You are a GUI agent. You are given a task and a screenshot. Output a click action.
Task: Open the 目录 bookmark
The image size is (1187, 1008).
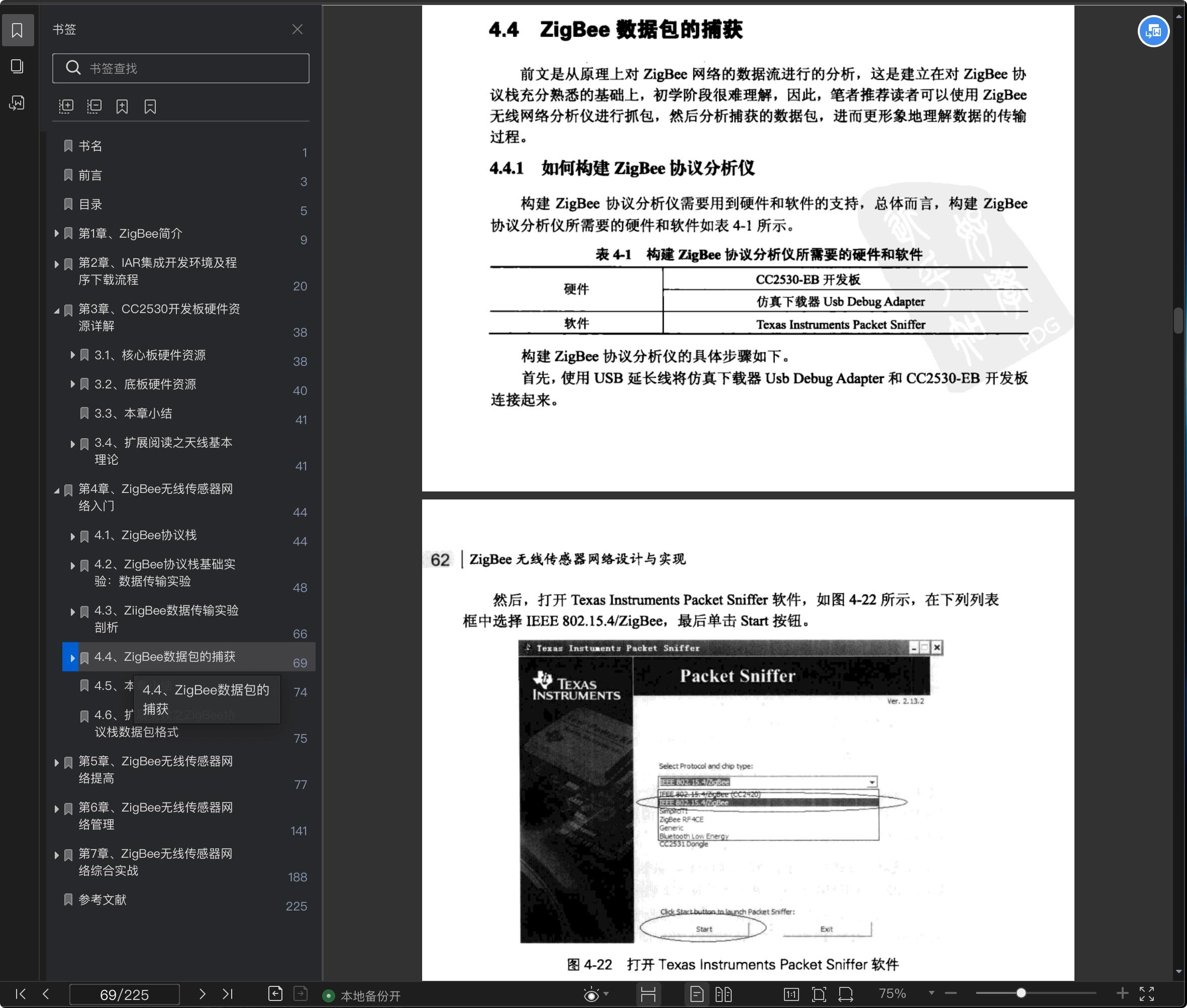90,205
